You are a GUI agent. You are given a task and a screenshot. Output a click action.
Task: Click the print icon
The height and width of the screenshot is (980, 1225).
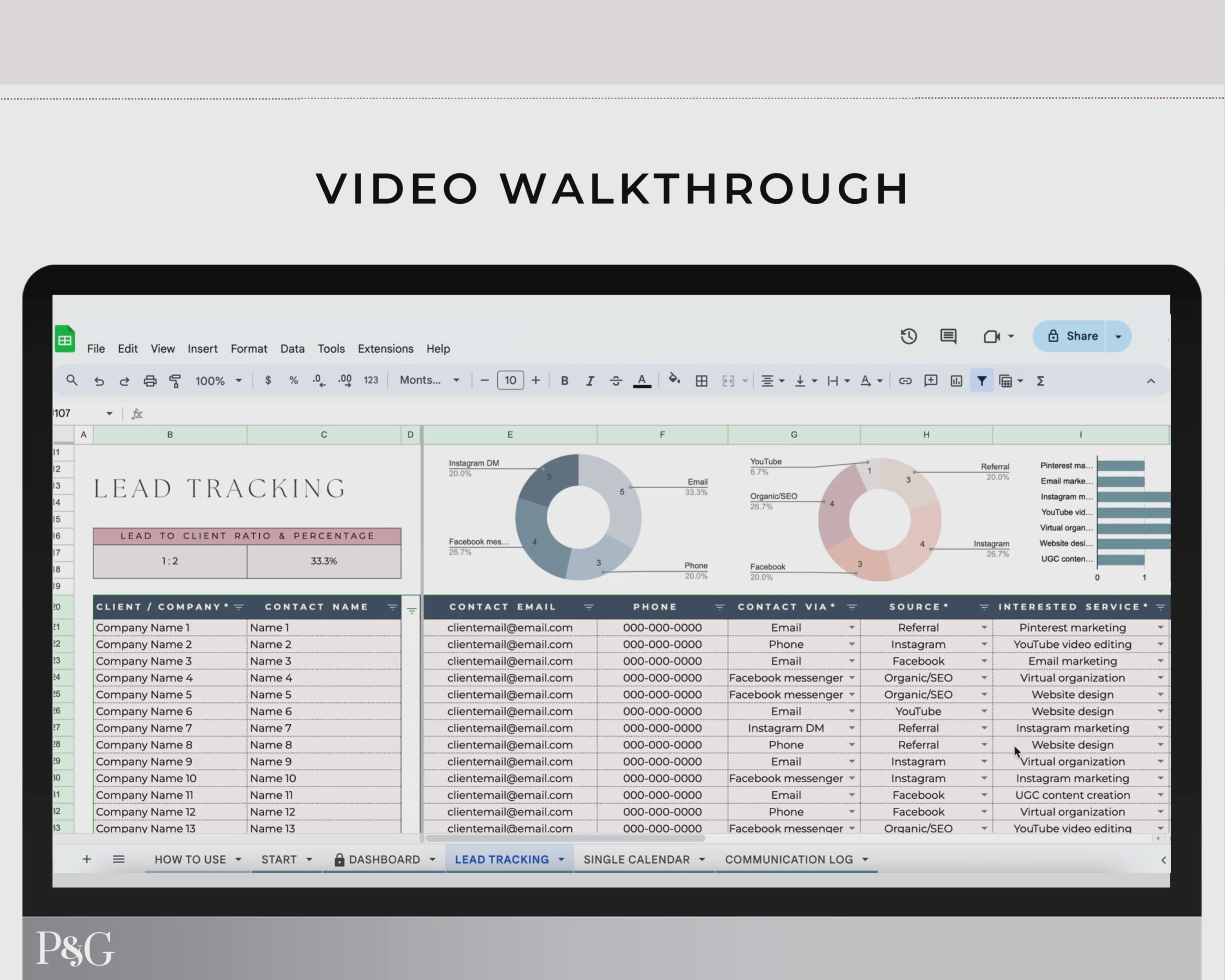coord(149,381)
